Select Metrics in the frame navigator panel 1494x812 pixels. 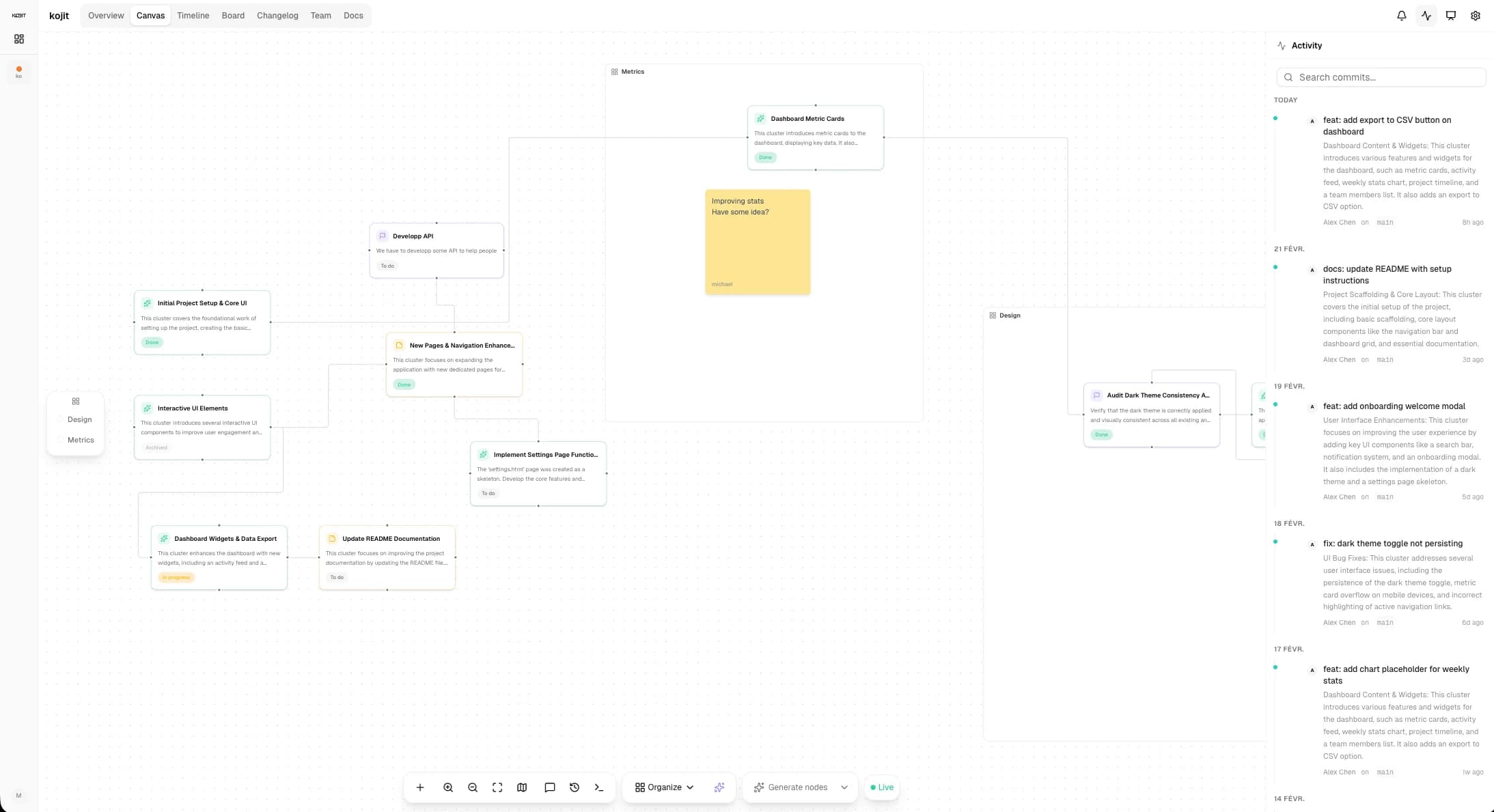[x=80, y=440]
